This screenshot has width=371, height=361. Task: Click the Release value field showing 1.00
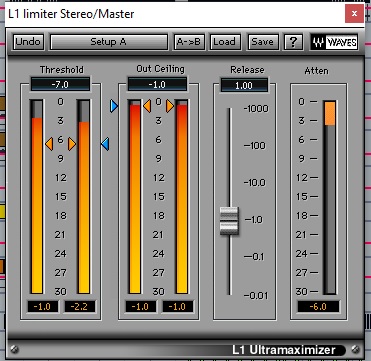pyautogui.click(x=244, y=85)
